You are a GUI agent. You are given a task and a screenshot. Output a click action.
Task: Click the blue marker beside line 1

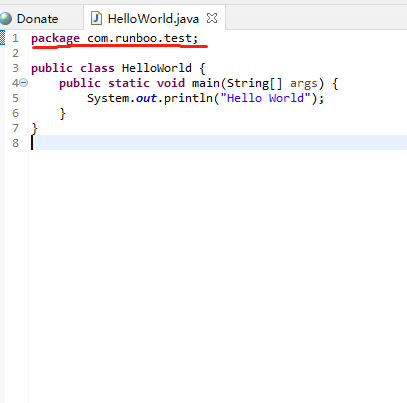(2, 37)
